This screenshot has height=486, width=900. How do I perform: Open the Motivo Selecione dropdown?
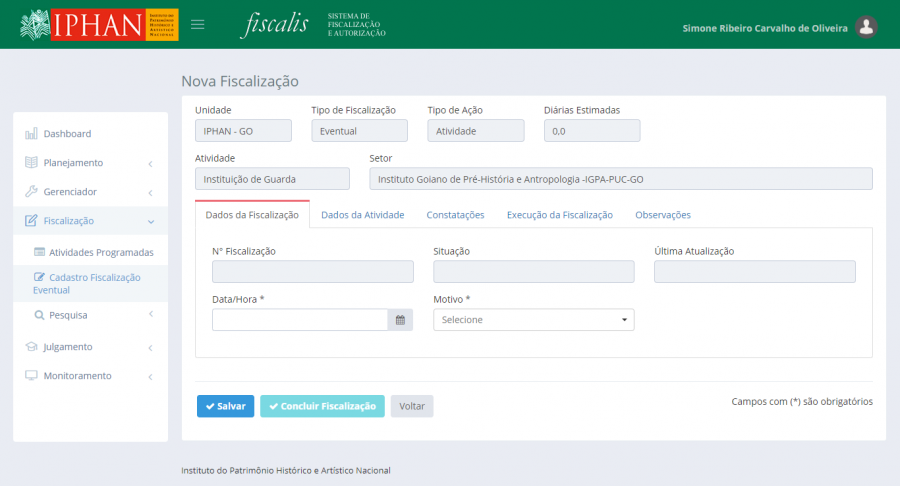pyautogui.click(x=533, y=320)
